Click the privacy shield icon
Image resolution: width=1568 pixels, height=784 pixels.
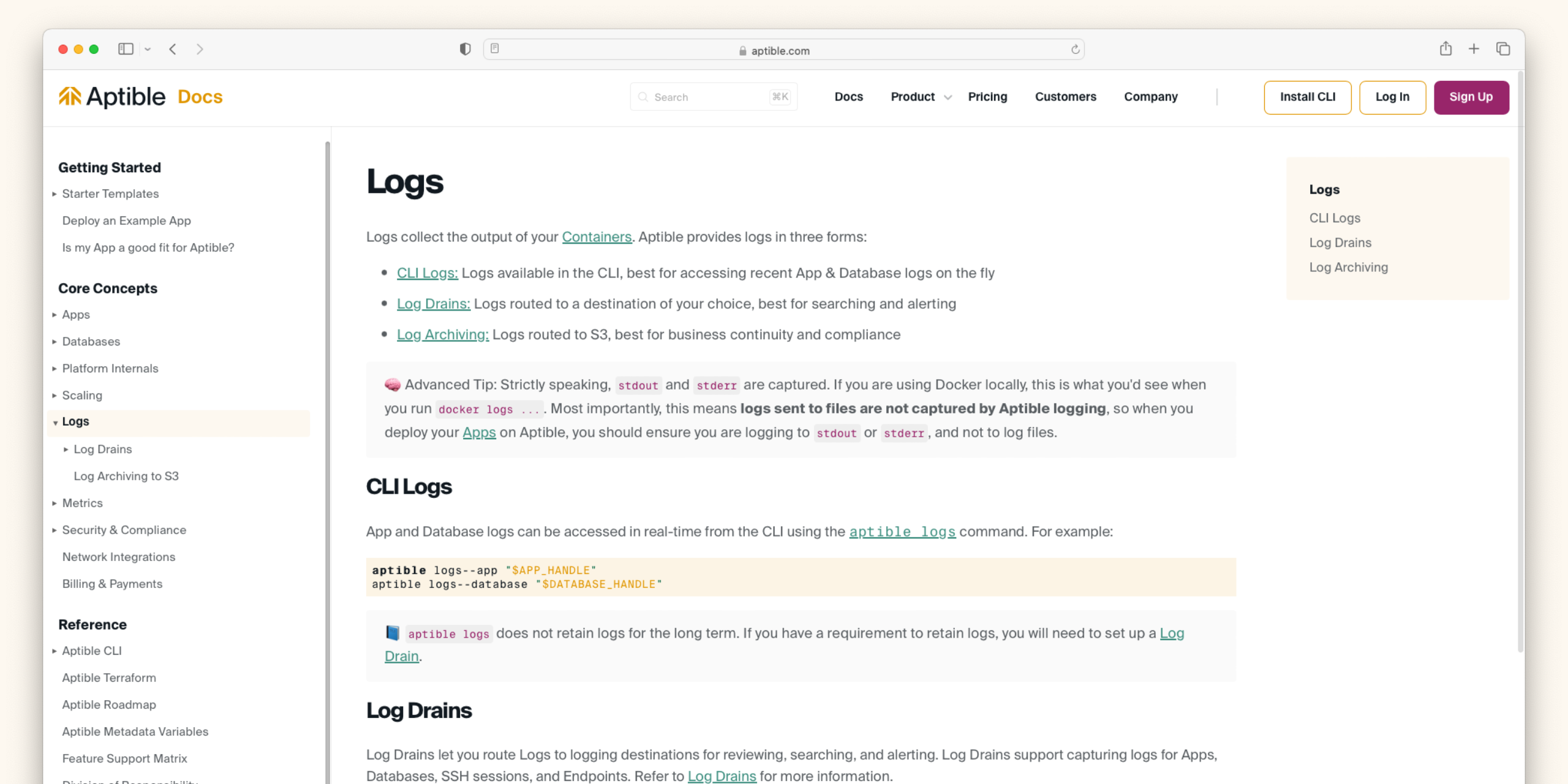tap(466, 49)
